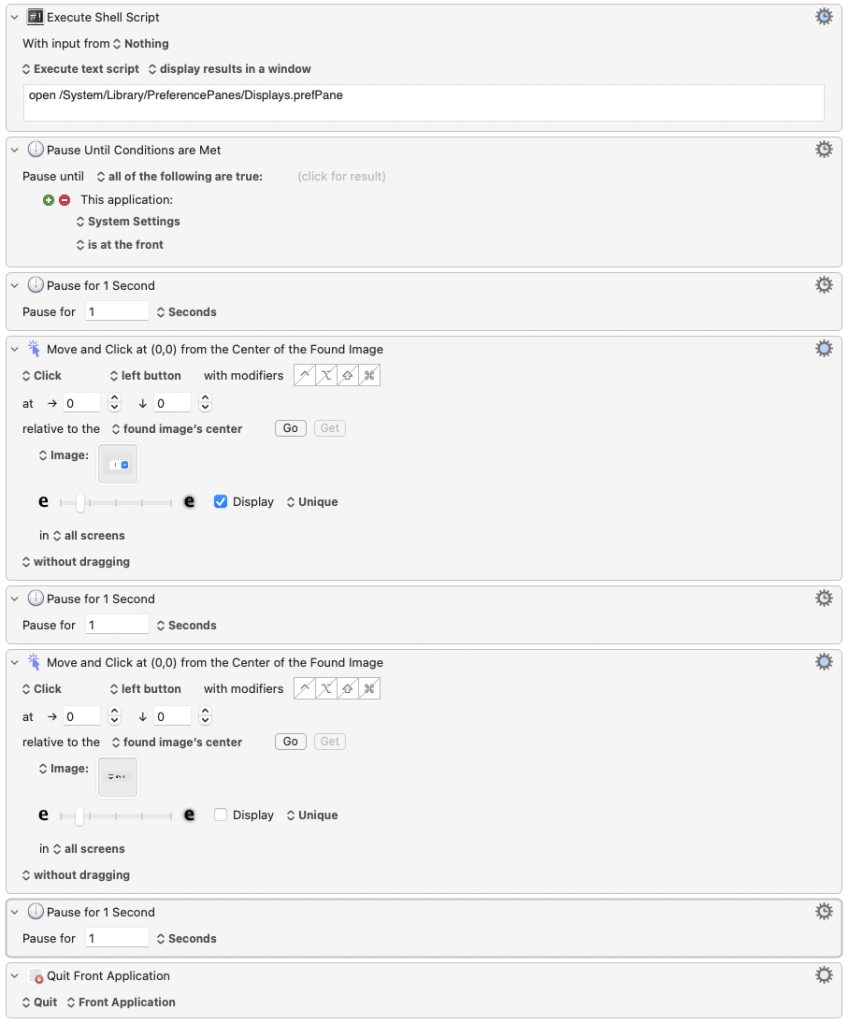Click the found image well in the second click action
This screenshot has height=1024, width=849.
pyautogui.click(x=118, y=777)
